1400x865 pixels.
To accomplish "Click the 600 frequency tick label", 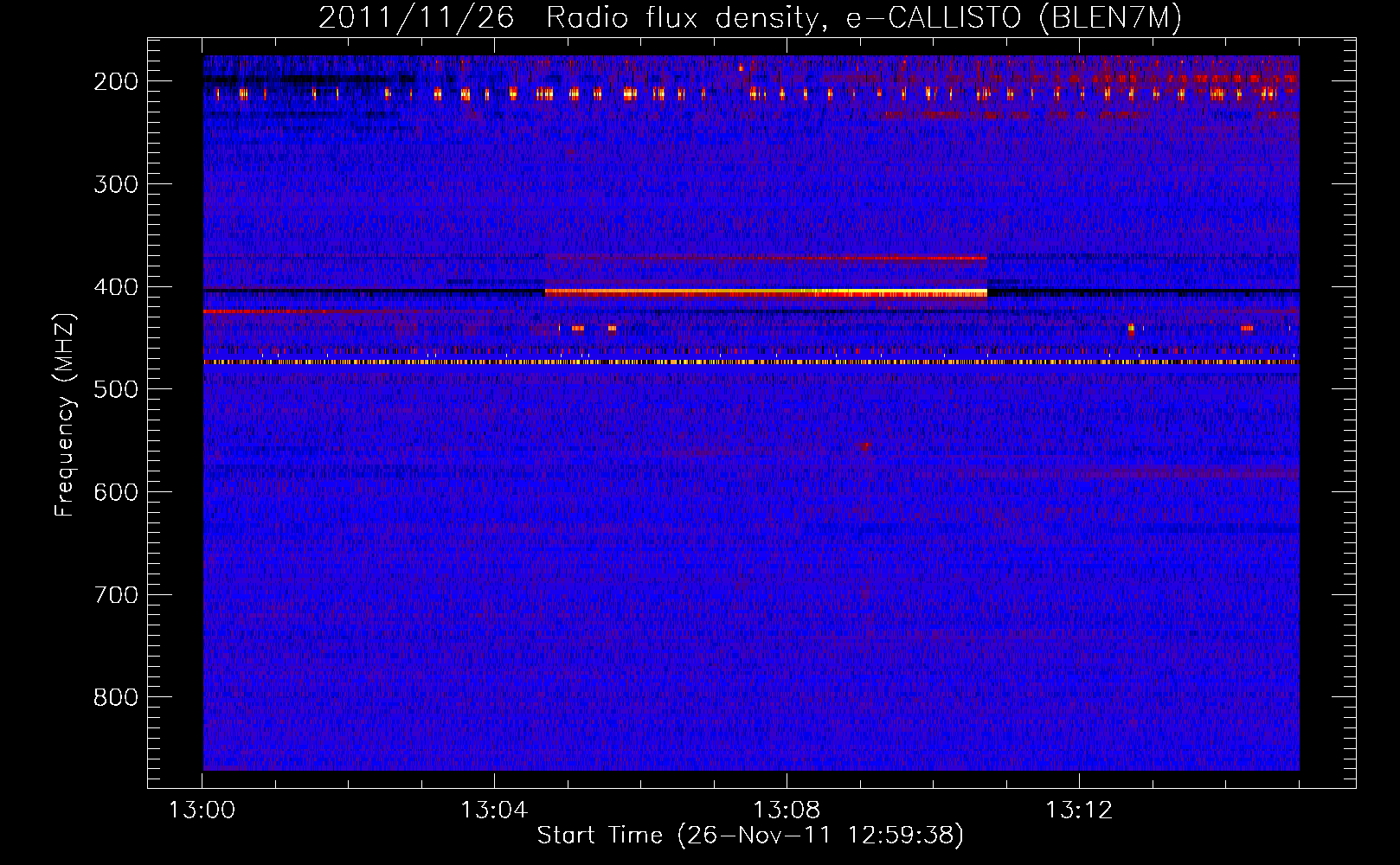I will (115, 492).
